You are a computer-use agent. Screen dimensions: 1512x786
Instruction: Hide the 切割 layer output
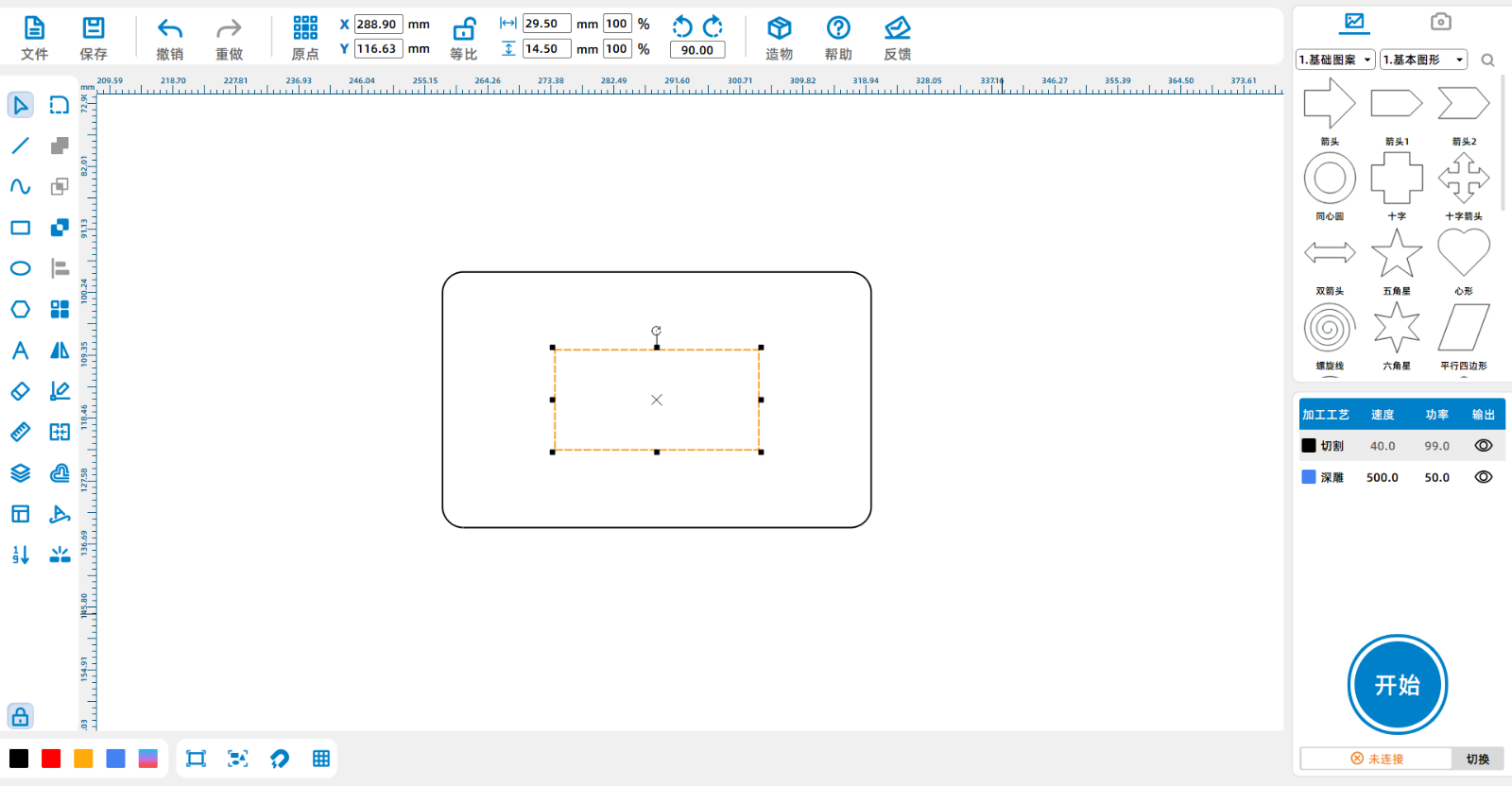pyautogui.click(x=1484, y=446)
